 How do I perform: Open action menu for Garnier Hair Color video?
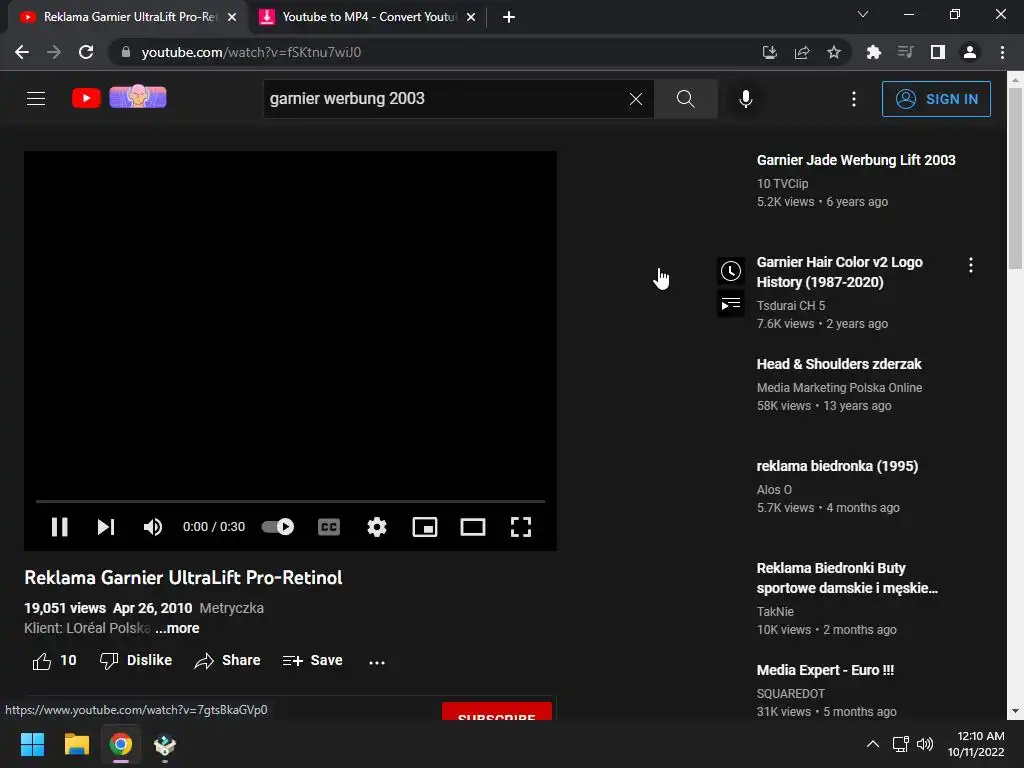click(x=970, y=264)
